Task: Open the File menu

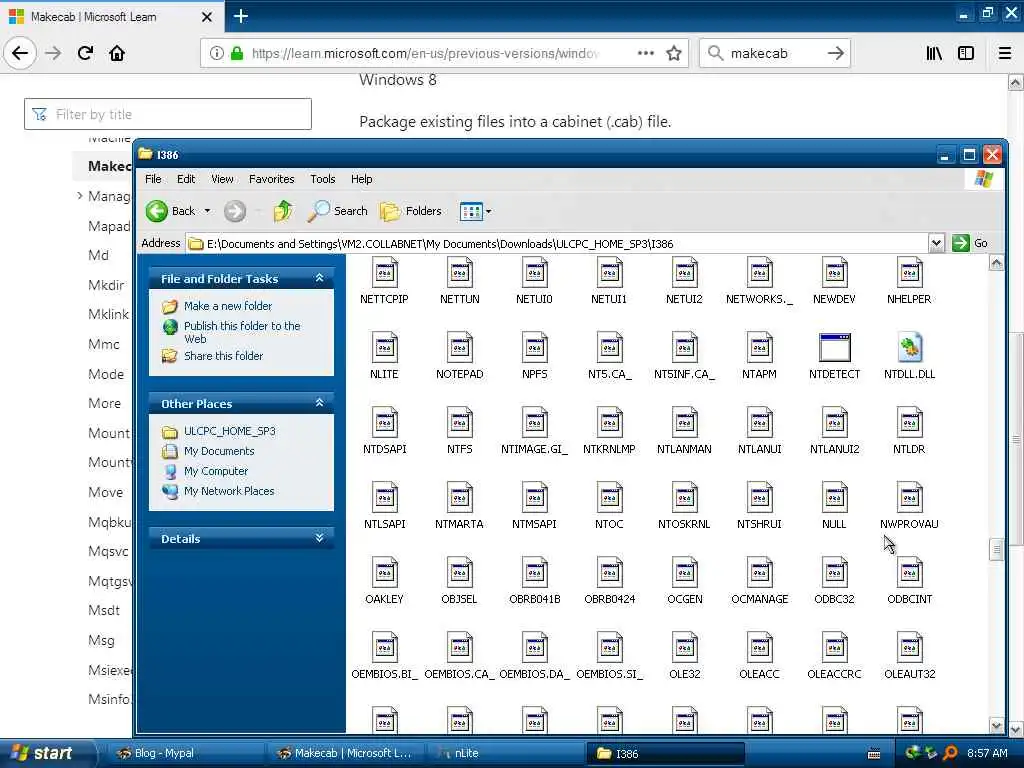Action: pos(153,179)
